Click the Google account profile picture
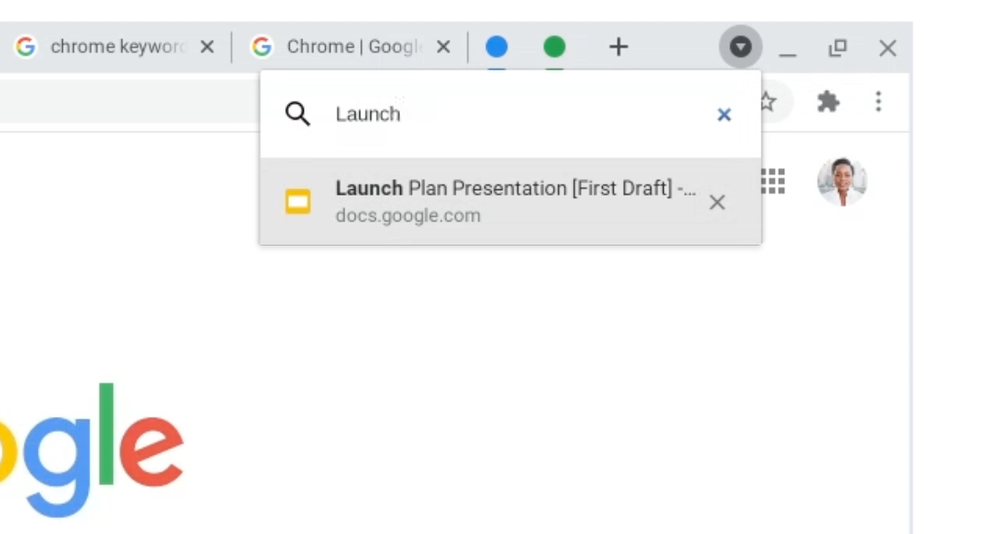 point(841,181)
